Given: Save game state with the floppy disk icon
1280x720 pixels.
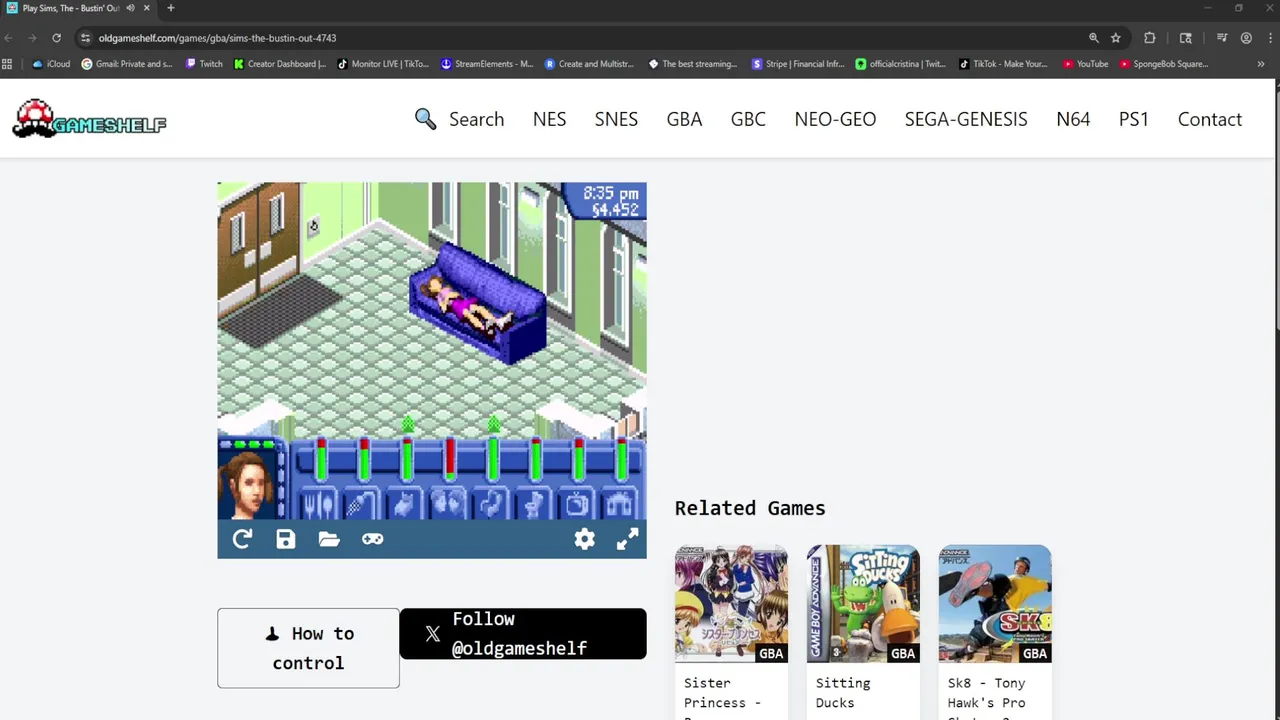Looking at the screenshot, I should click(286, 539).
